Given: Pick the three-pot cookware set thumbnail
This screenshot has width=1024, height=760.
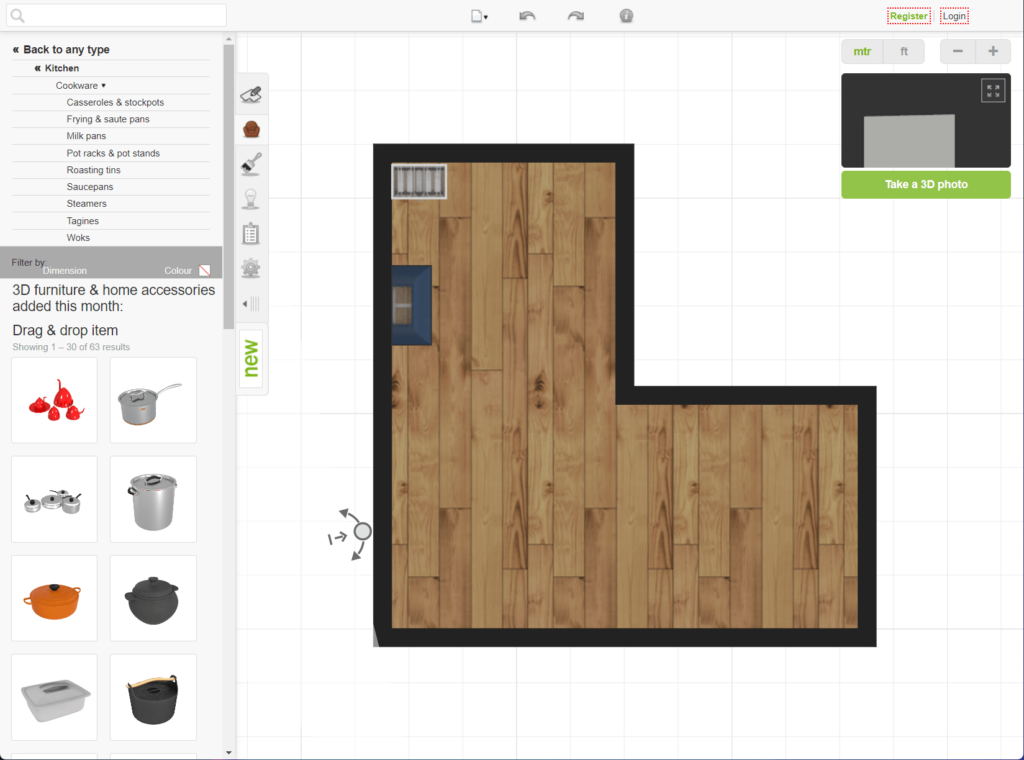Looking at the screenshot, I should [x=54, y=499].
